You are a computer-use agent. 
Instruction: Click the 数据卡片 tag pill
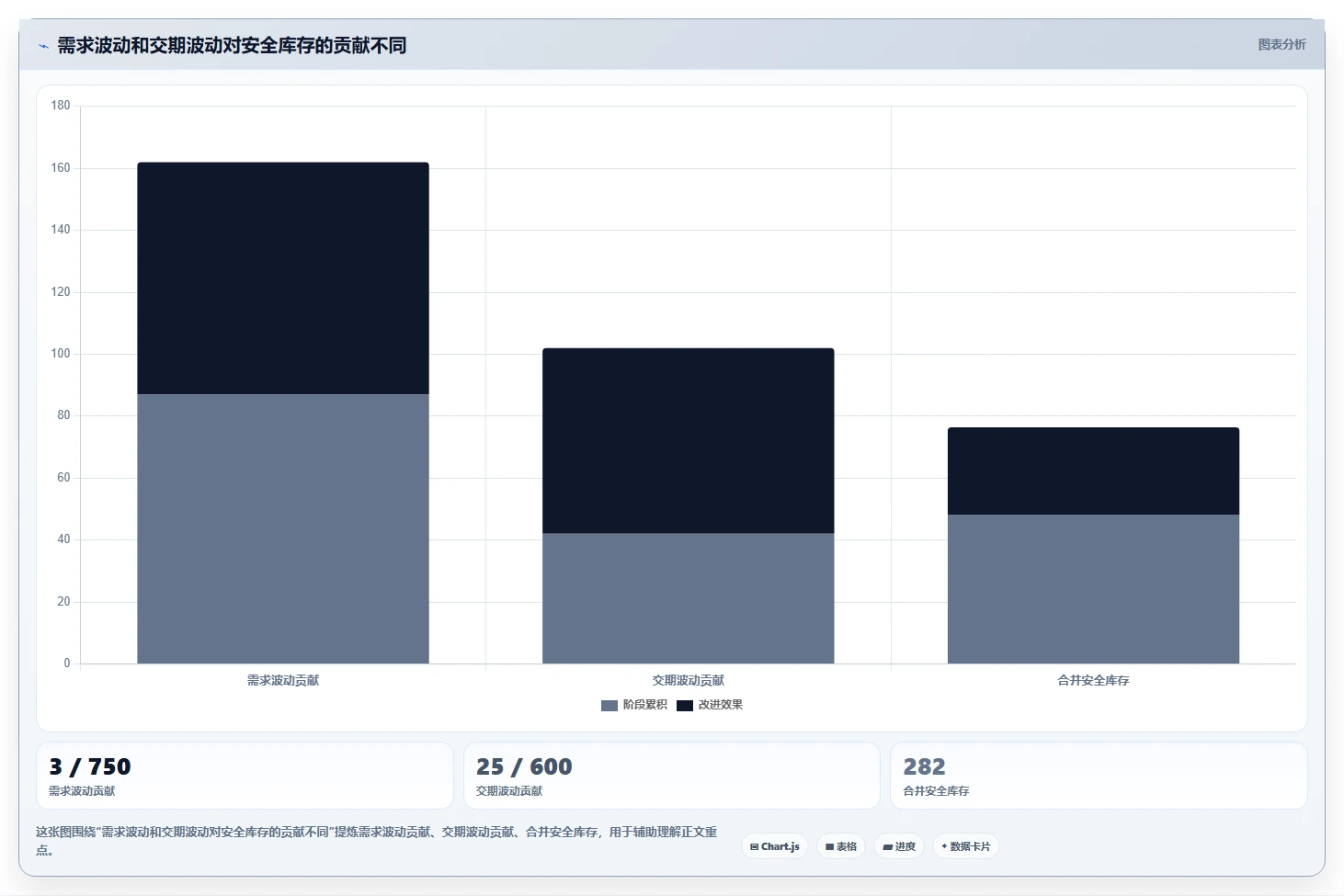pos(965,846)
